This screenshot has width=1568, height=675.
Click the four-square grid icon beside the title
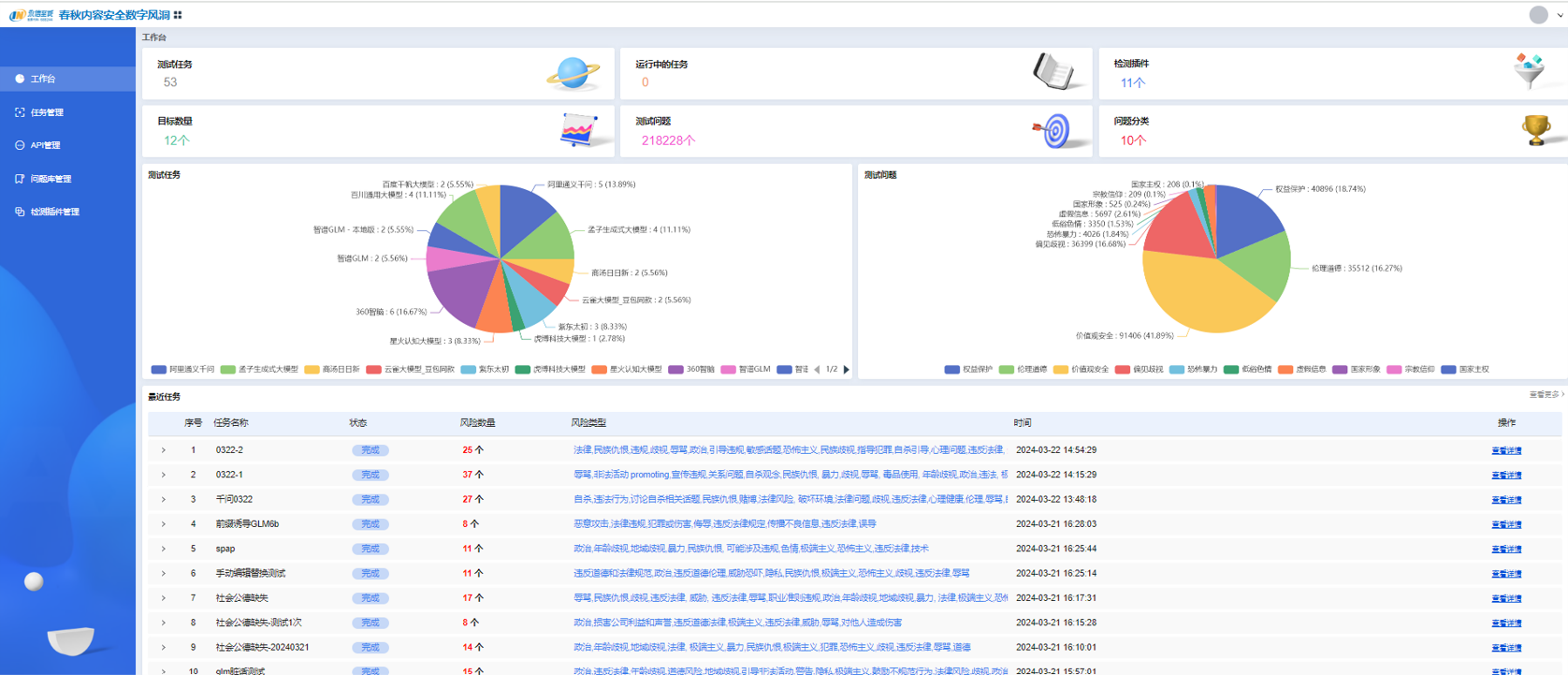[178, 15]
